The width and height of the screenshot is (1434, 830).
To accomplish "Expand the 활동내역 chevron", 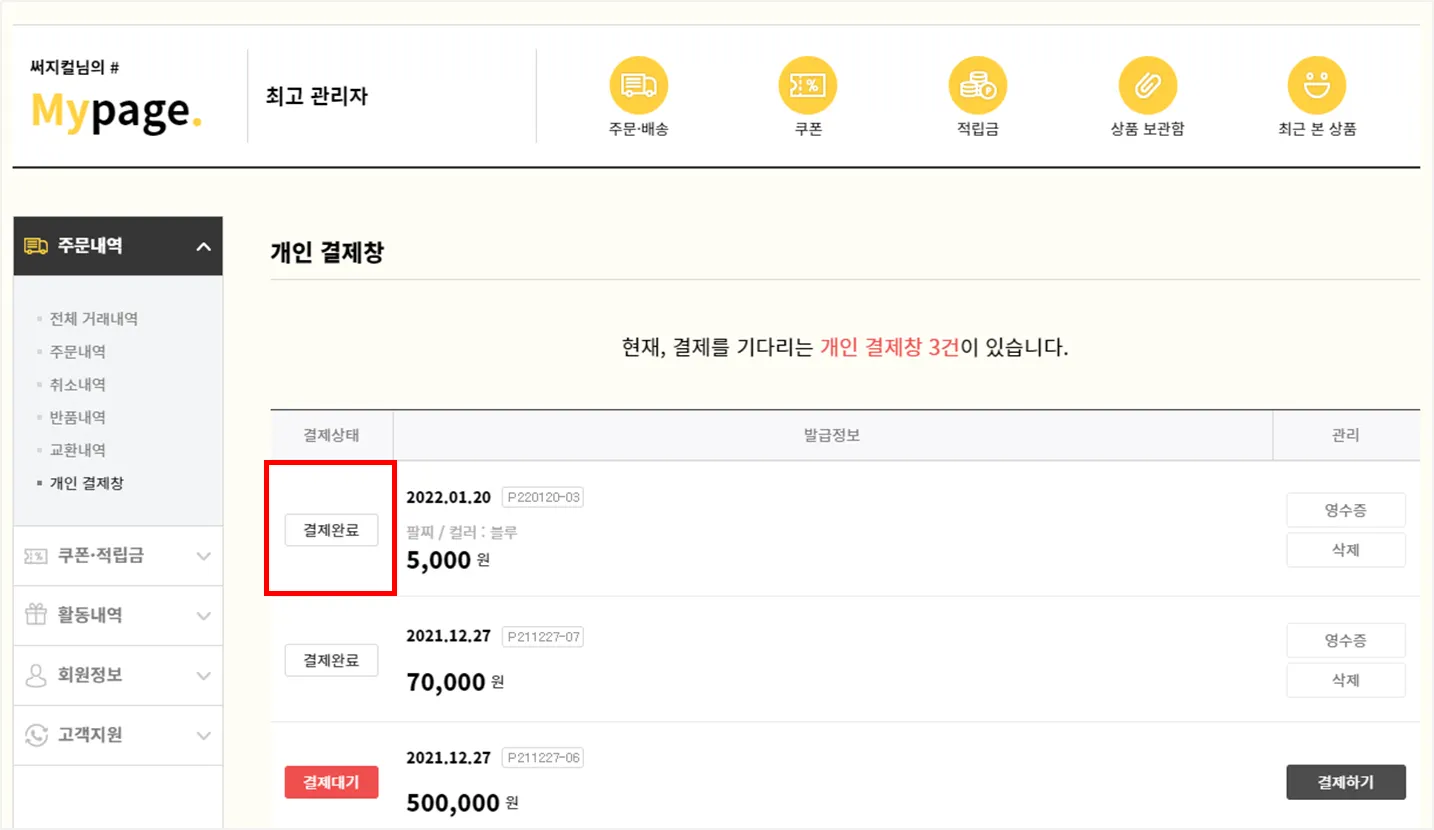I will tap(203, 616).
